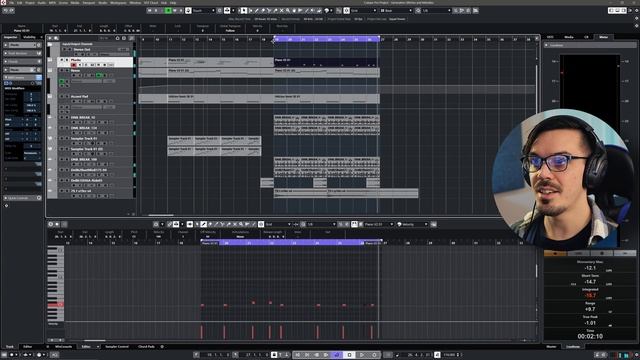Select the Stereo Out channel name
The width and height of the screenshot is (640, 360).
pyautogui.click(x=82, y=49)
